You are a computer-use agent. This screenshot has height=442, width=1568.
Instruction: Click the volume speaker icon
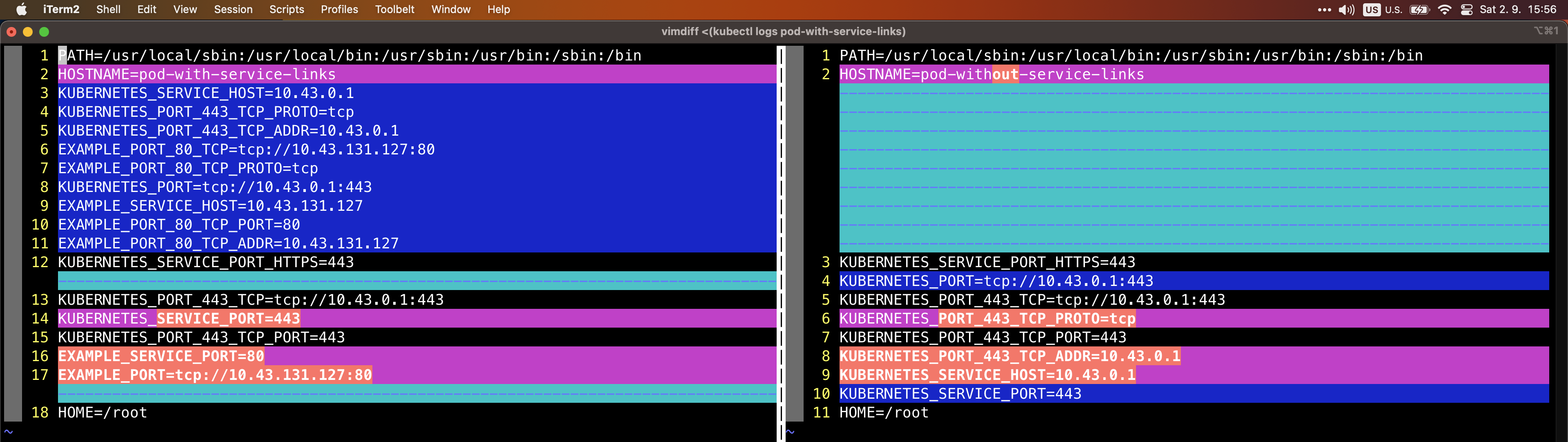[x=1346, y=10]
